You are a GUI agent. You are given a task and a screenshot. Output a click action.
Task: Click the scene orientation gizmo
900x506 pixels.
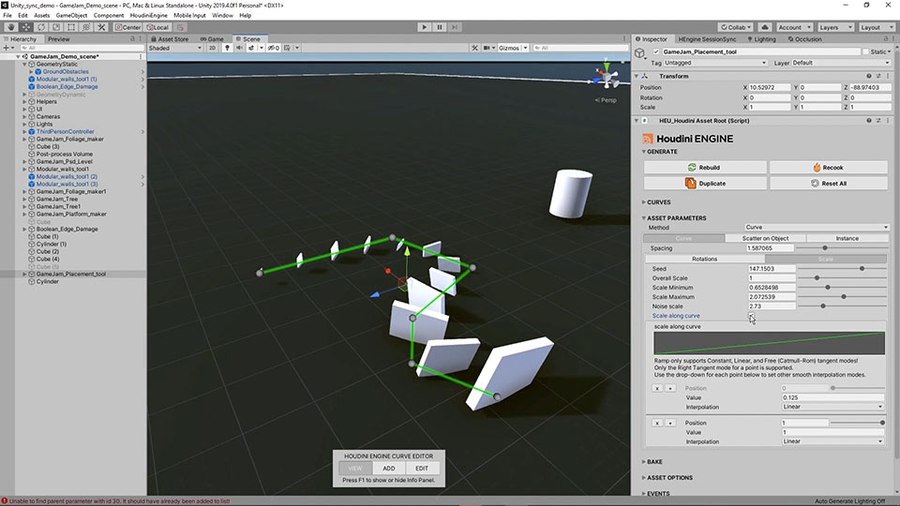point(607,76)
